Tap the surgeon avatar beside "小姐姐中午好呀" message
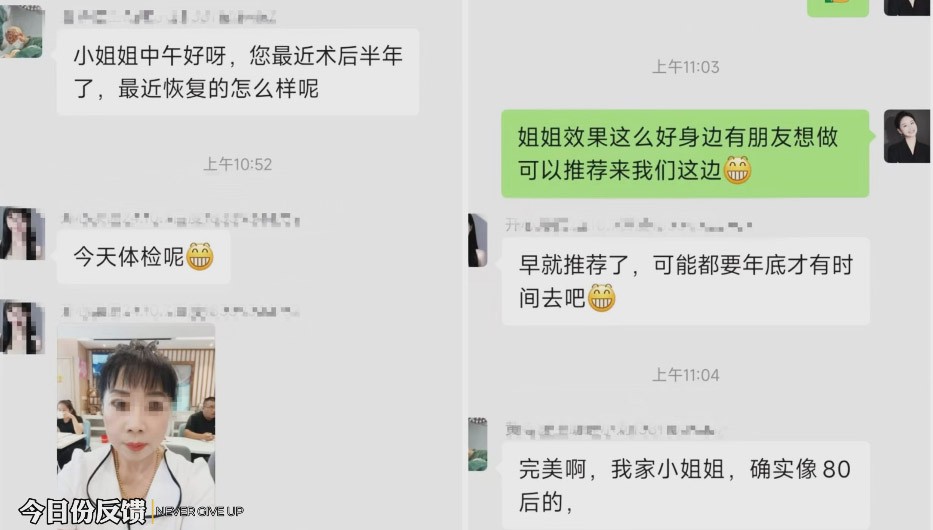933x530 pixels. pyautogui.click(x=21, y=31)
